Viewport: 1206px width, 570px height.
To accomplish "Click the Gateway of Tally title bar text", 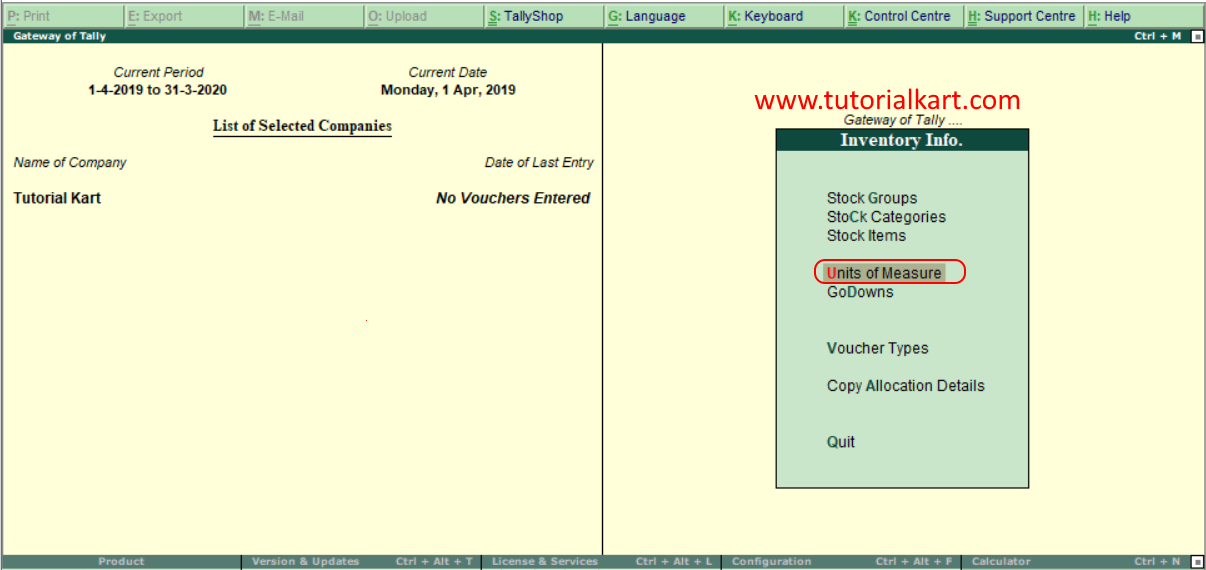I will [60, 36].
